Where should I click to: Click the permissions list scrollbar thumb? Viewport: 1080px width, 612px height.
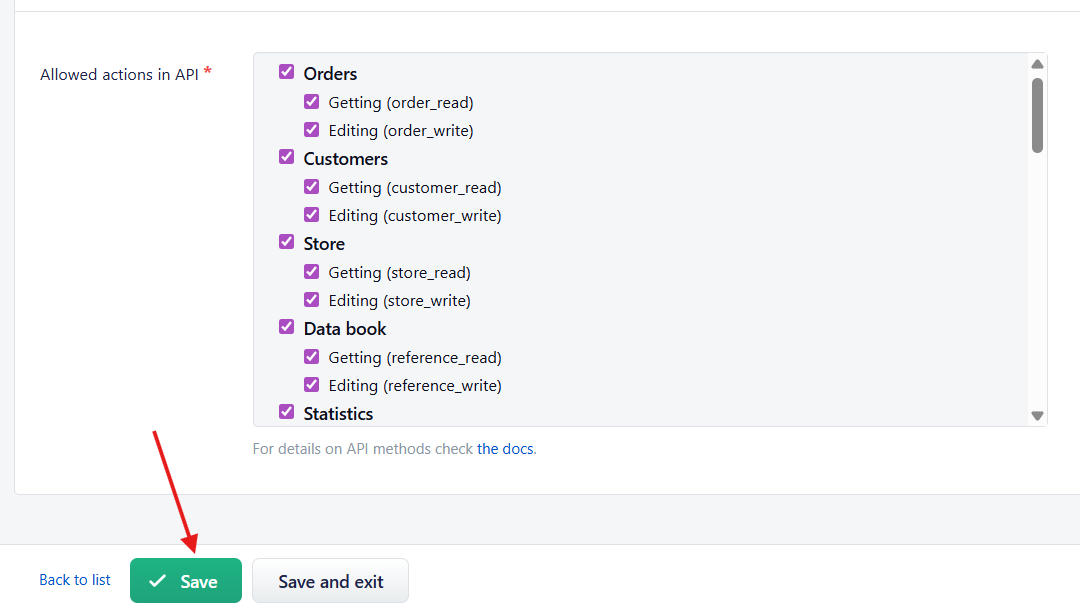[x=1037, y=115]
